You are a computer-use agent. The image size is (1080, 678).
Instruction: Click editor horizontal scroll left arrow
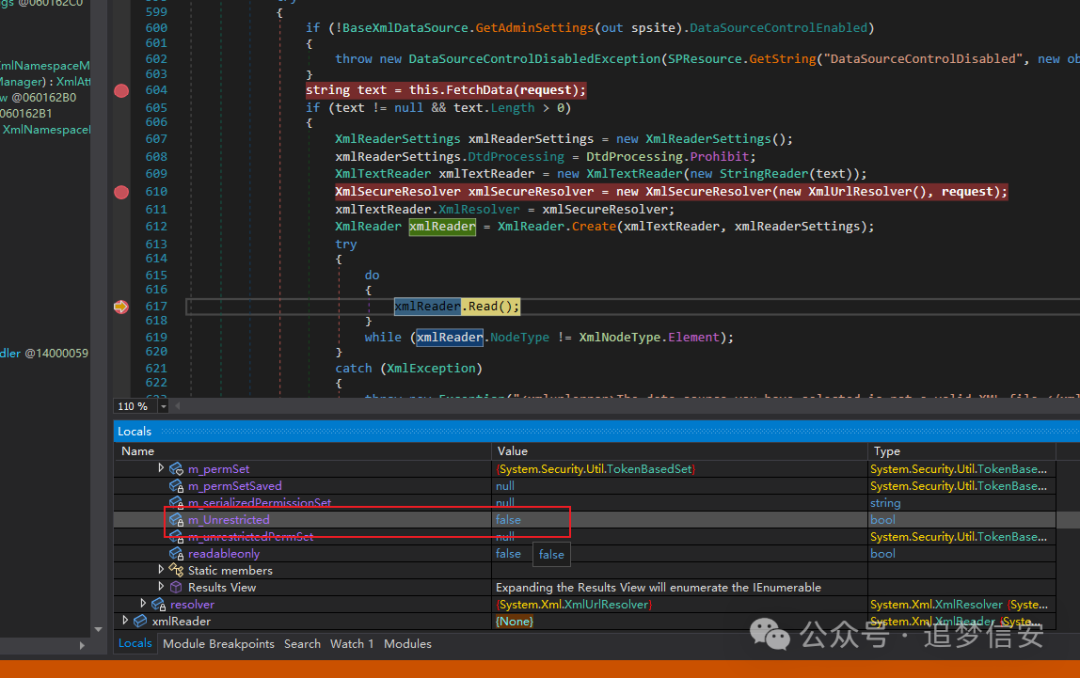(x=178, y=407)
